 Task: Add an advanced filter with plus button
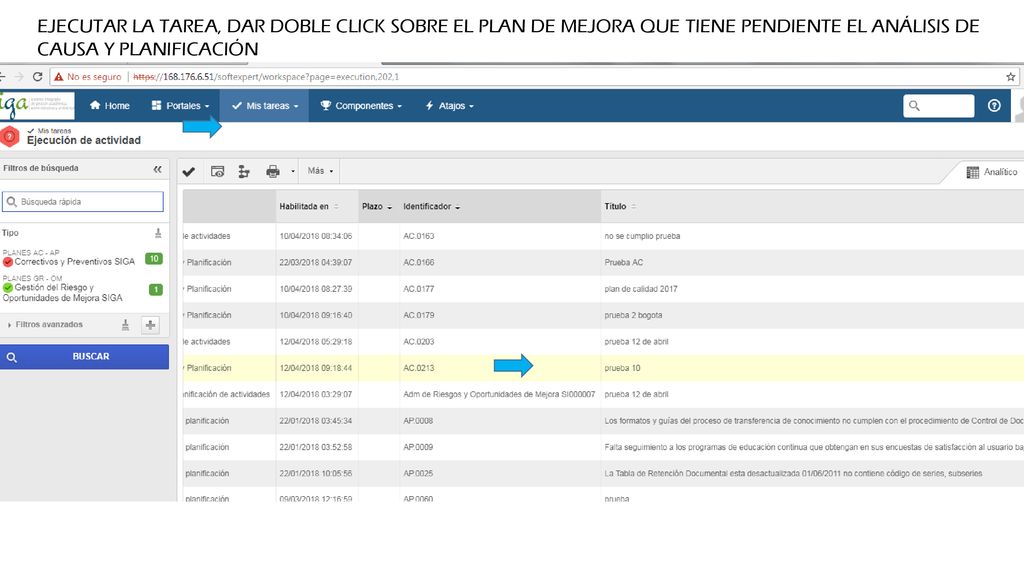coord(150,325)
